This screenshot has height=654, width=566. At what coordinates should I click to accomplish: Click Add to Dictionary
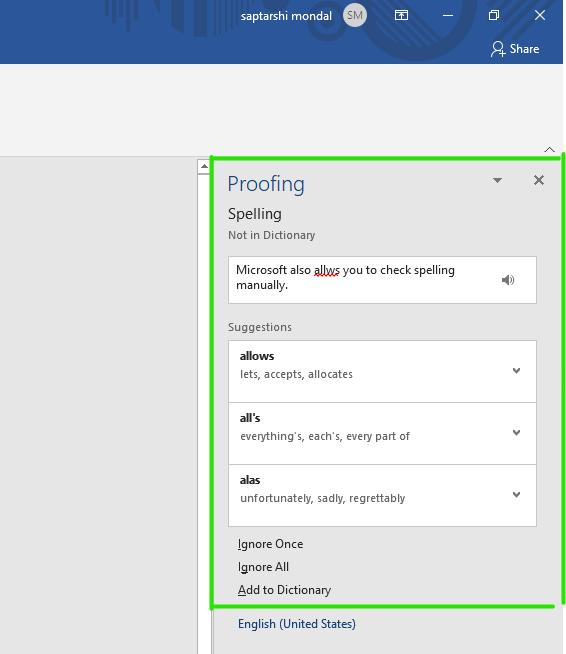coord(284,590)
